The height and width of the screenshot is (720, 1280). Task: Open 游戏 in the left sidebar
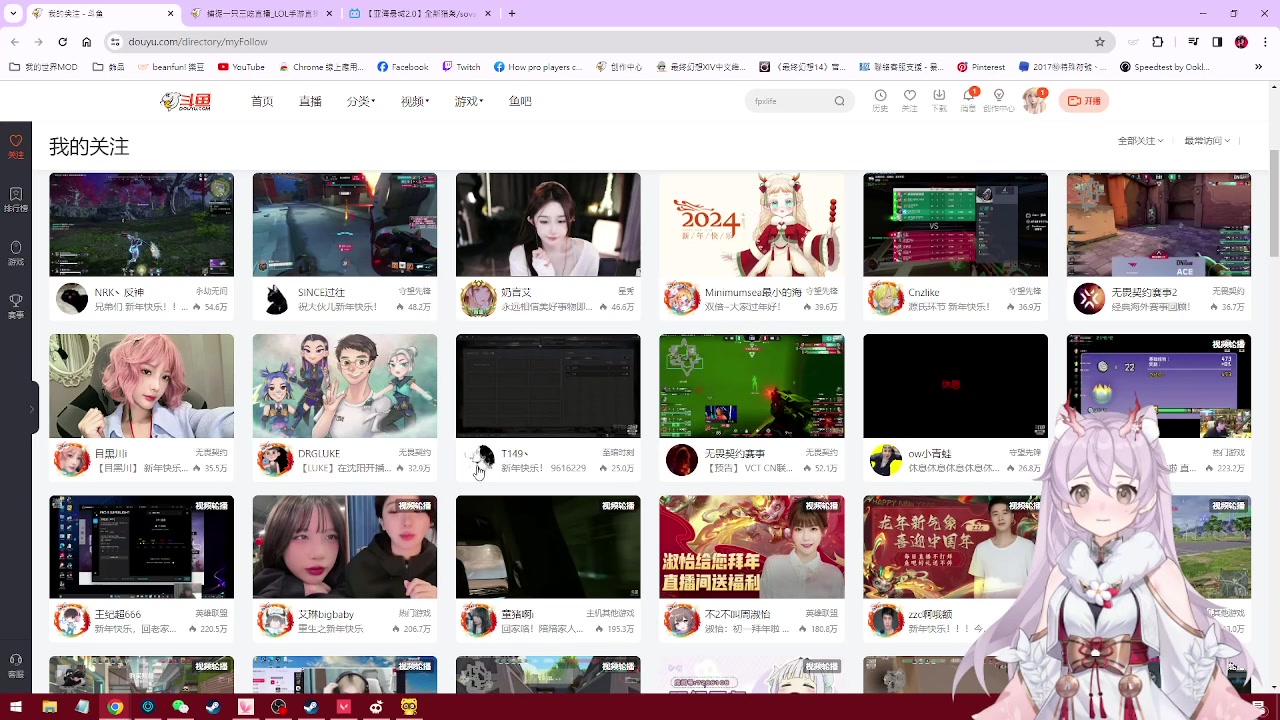[x=16, y=253]
